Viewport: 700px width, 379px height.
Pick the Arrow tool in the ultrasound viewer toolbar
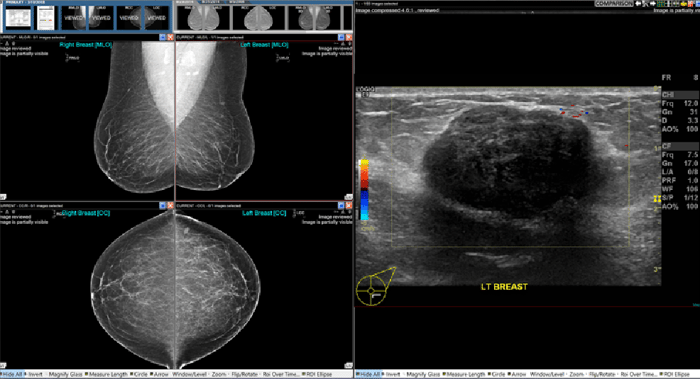[x=517, y=374]
